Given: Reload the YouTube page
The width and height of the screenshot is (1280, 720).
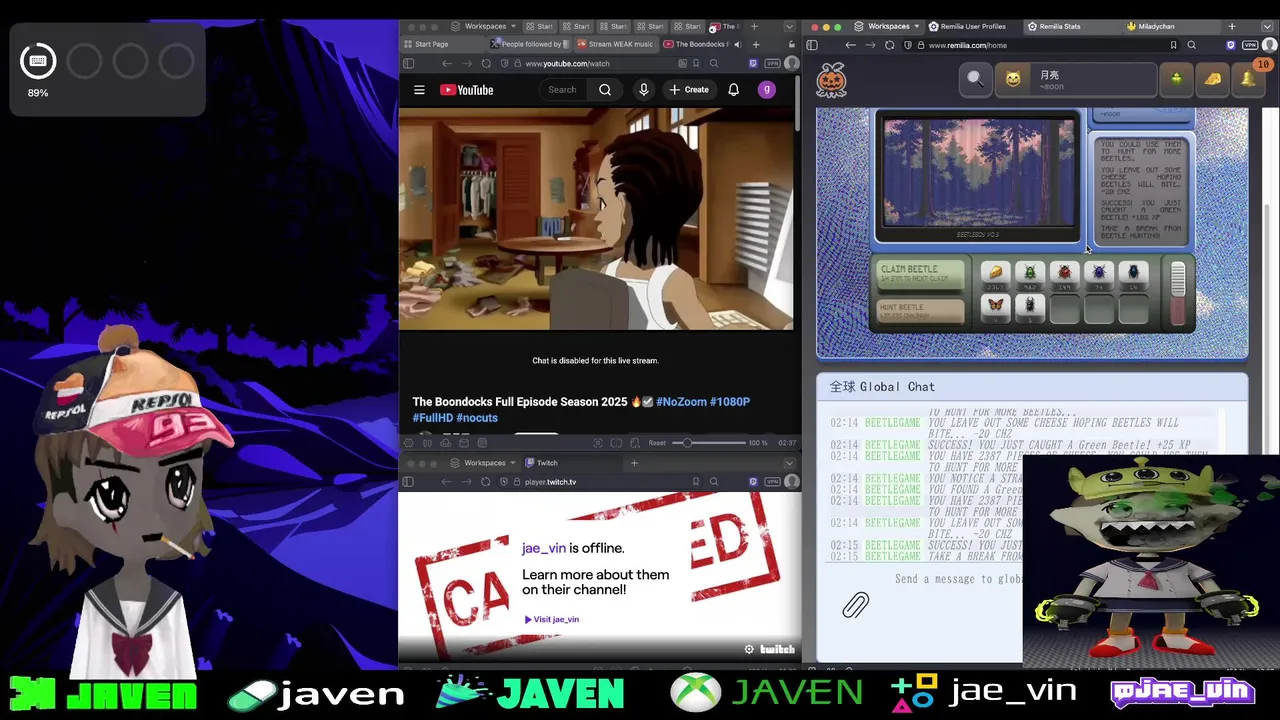Looking at the screenshot, I should [x=486, y=64].
